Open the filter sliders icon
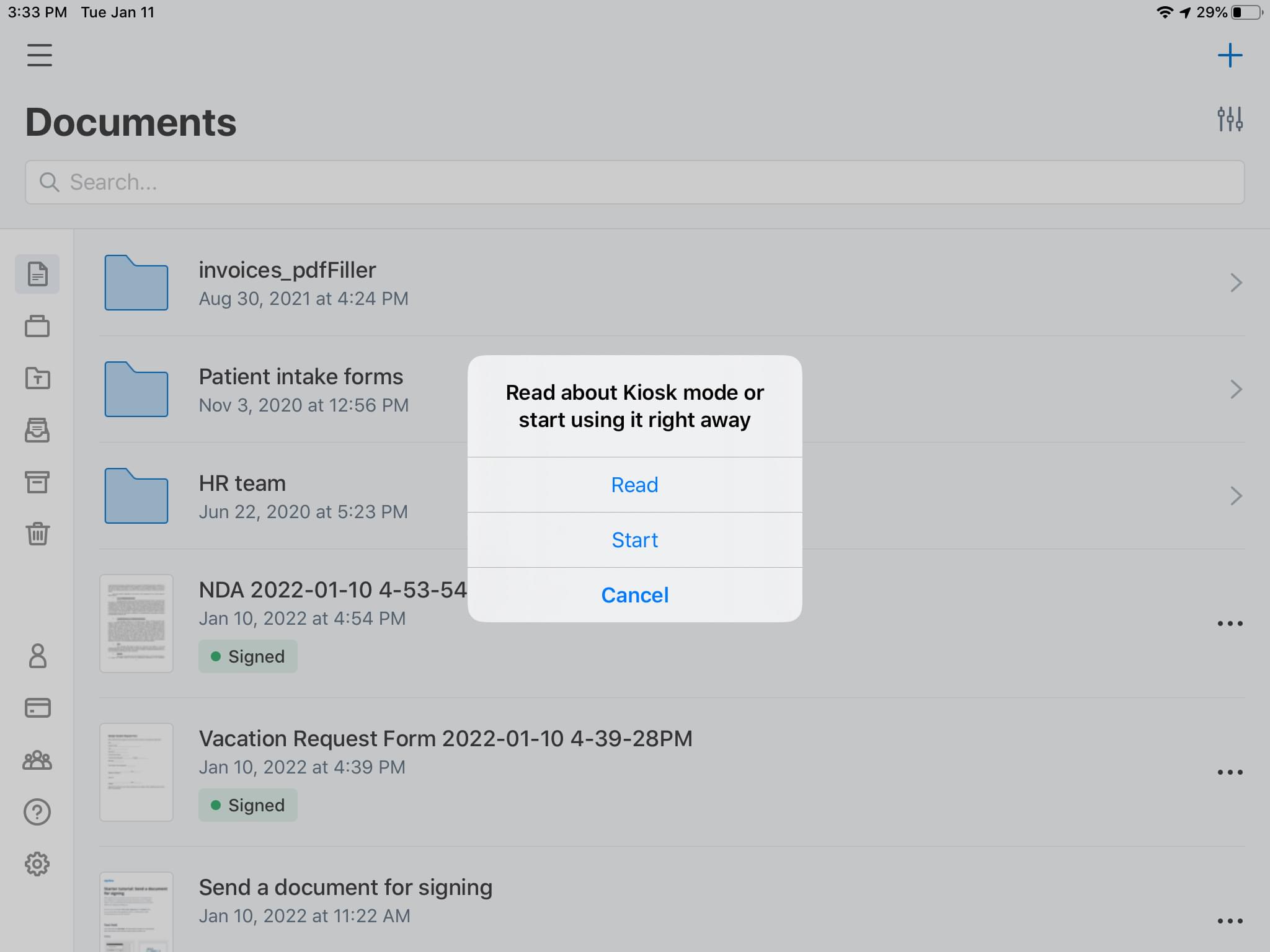1270x952 pixels. [x=1230, y=119]
